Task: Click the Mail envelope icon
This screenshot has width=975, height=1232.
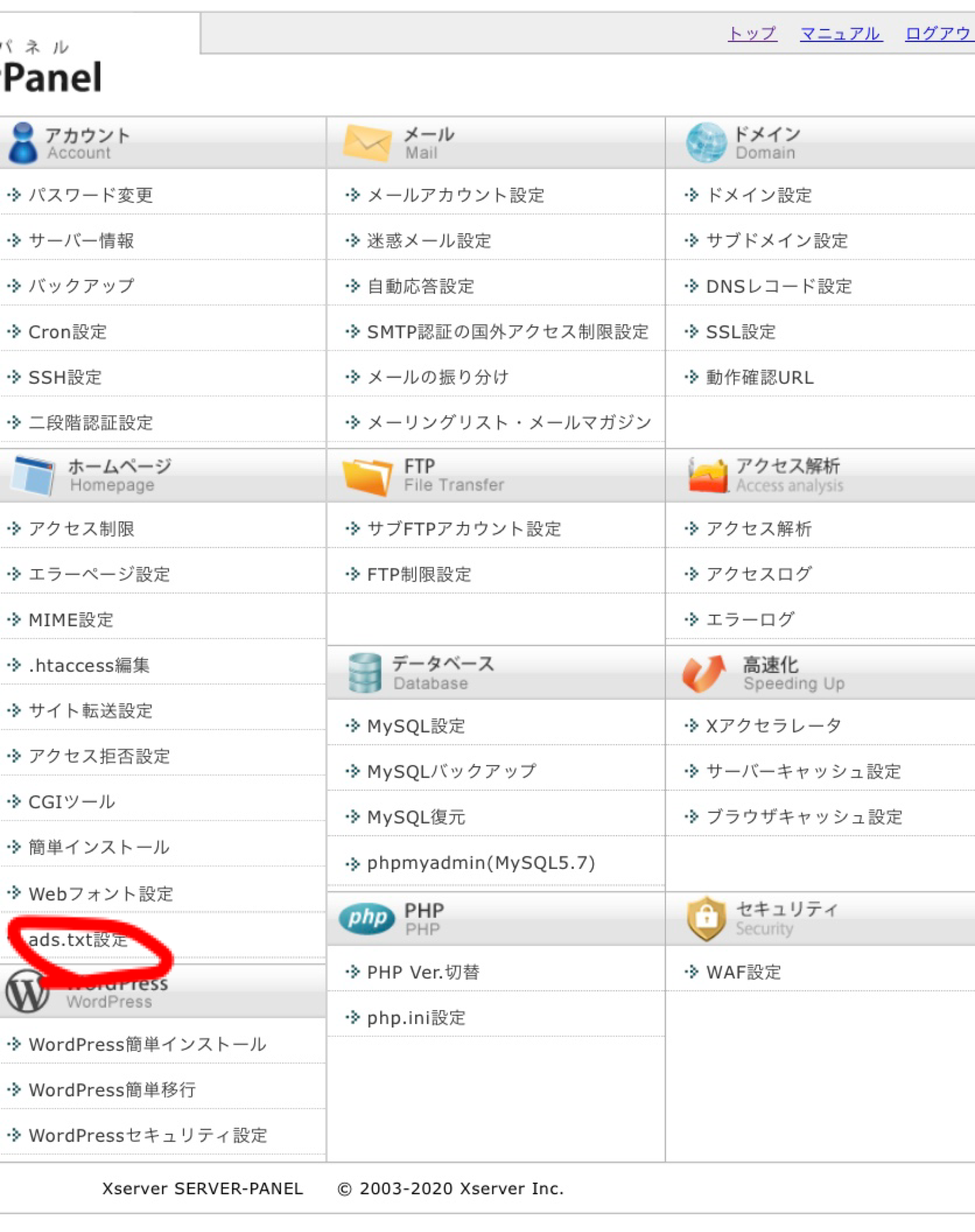Action: [367, 143]
